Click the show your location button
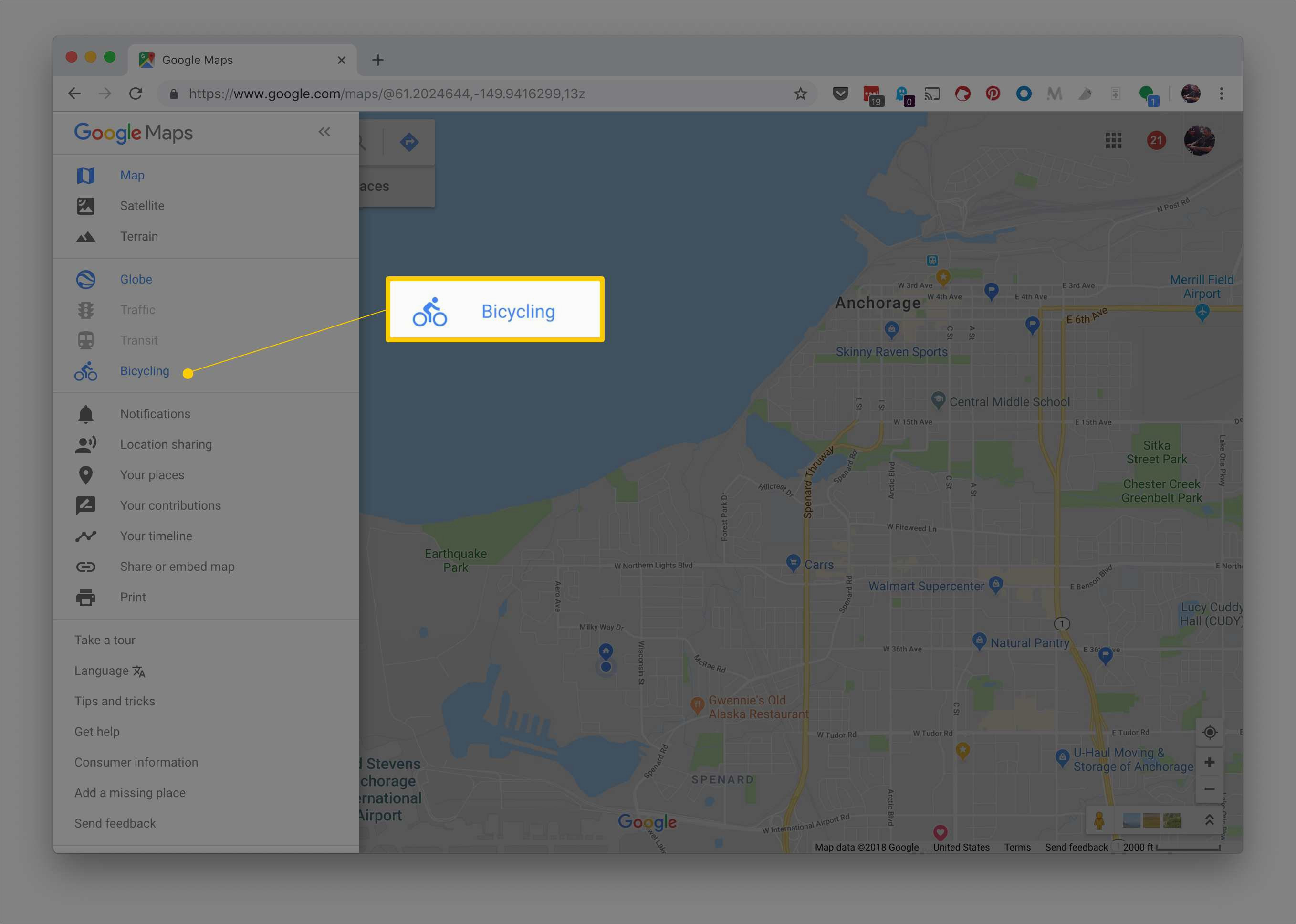This screenshot has width=1296, height=924. (1210, 733)
